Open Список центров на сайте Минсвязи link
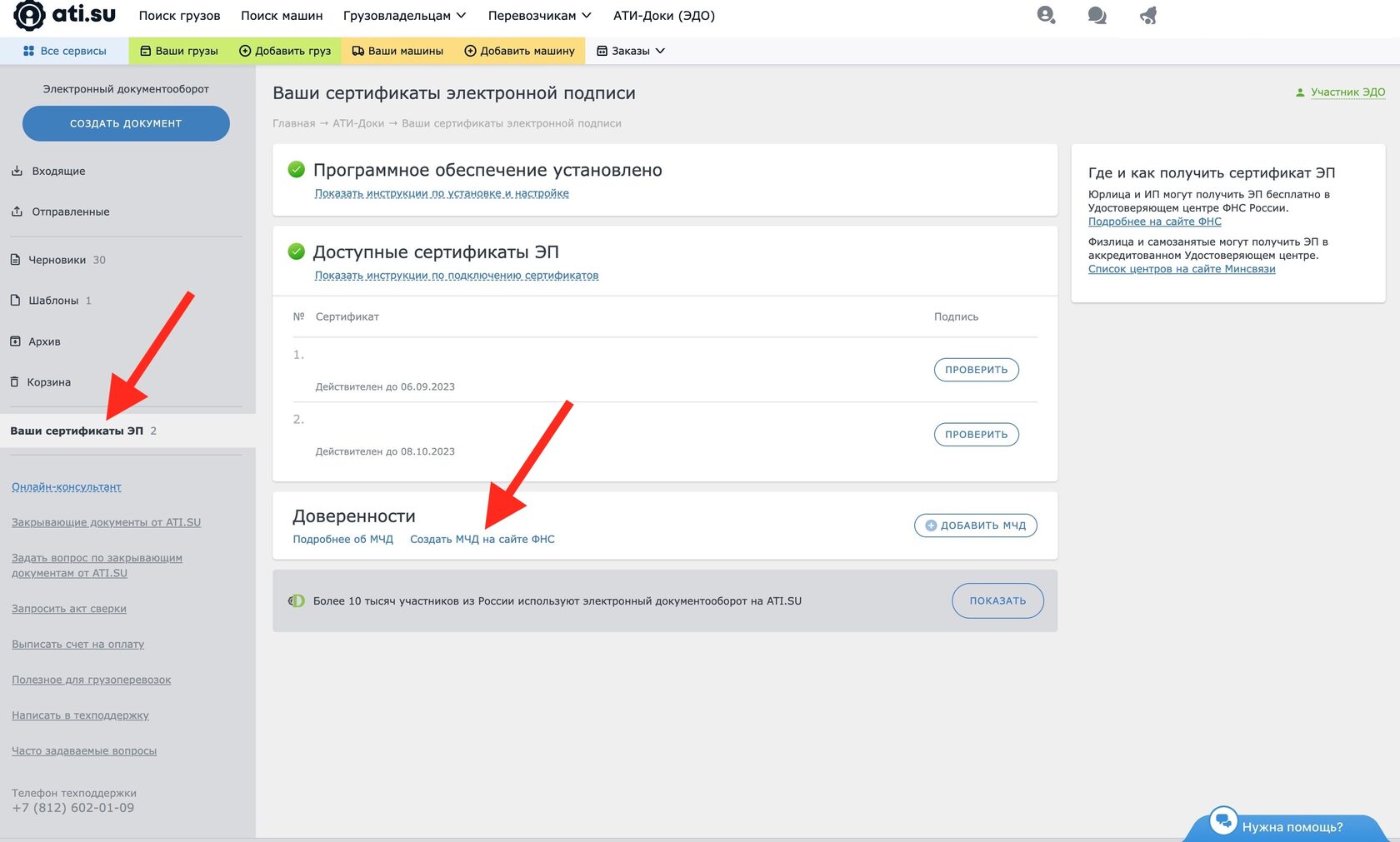Image resolution: width=1400 pixels, height=842 pixels. coord(1182,269)
